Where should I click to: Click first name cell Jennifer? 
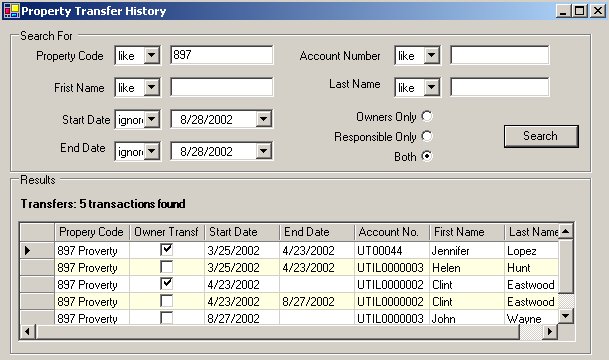pos(467,250)
